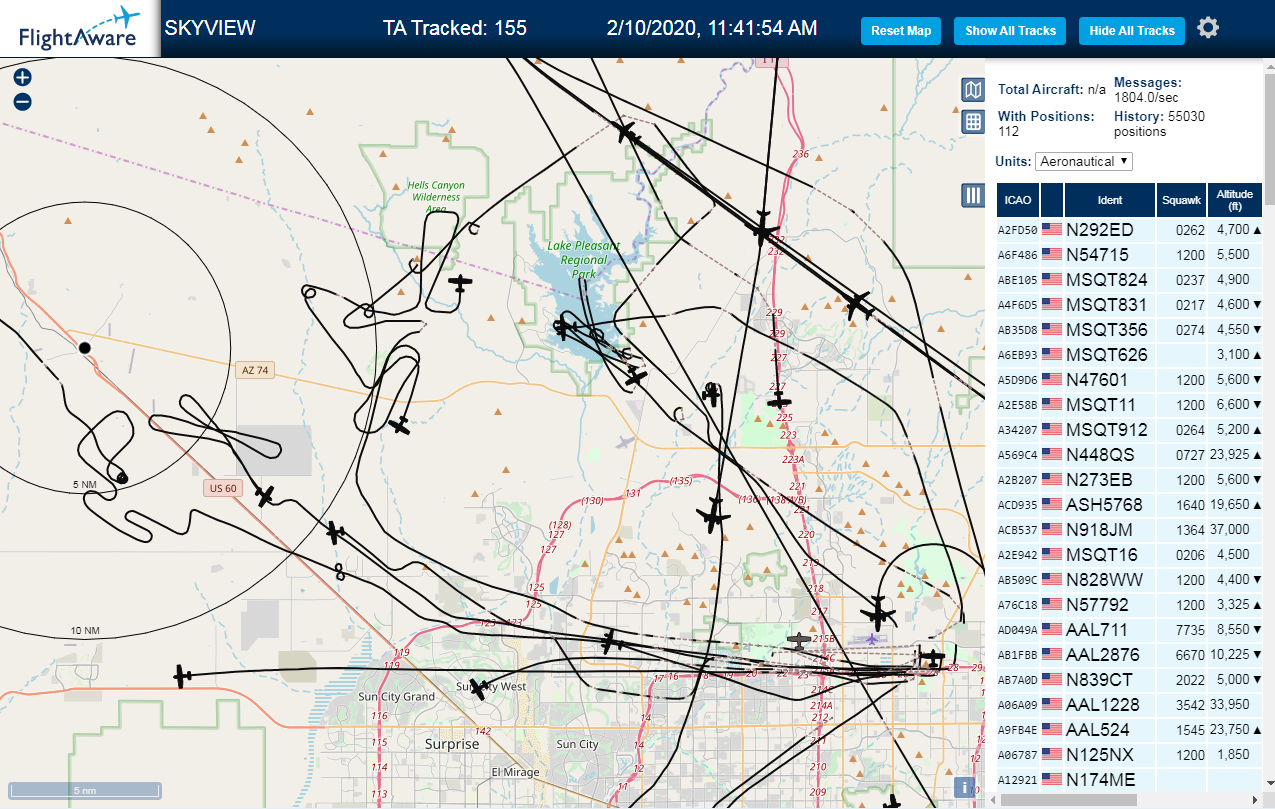The height and width of the screenshot is (809, 1275).
Task: Click the SKYVIEW title text
Action: 210,28
